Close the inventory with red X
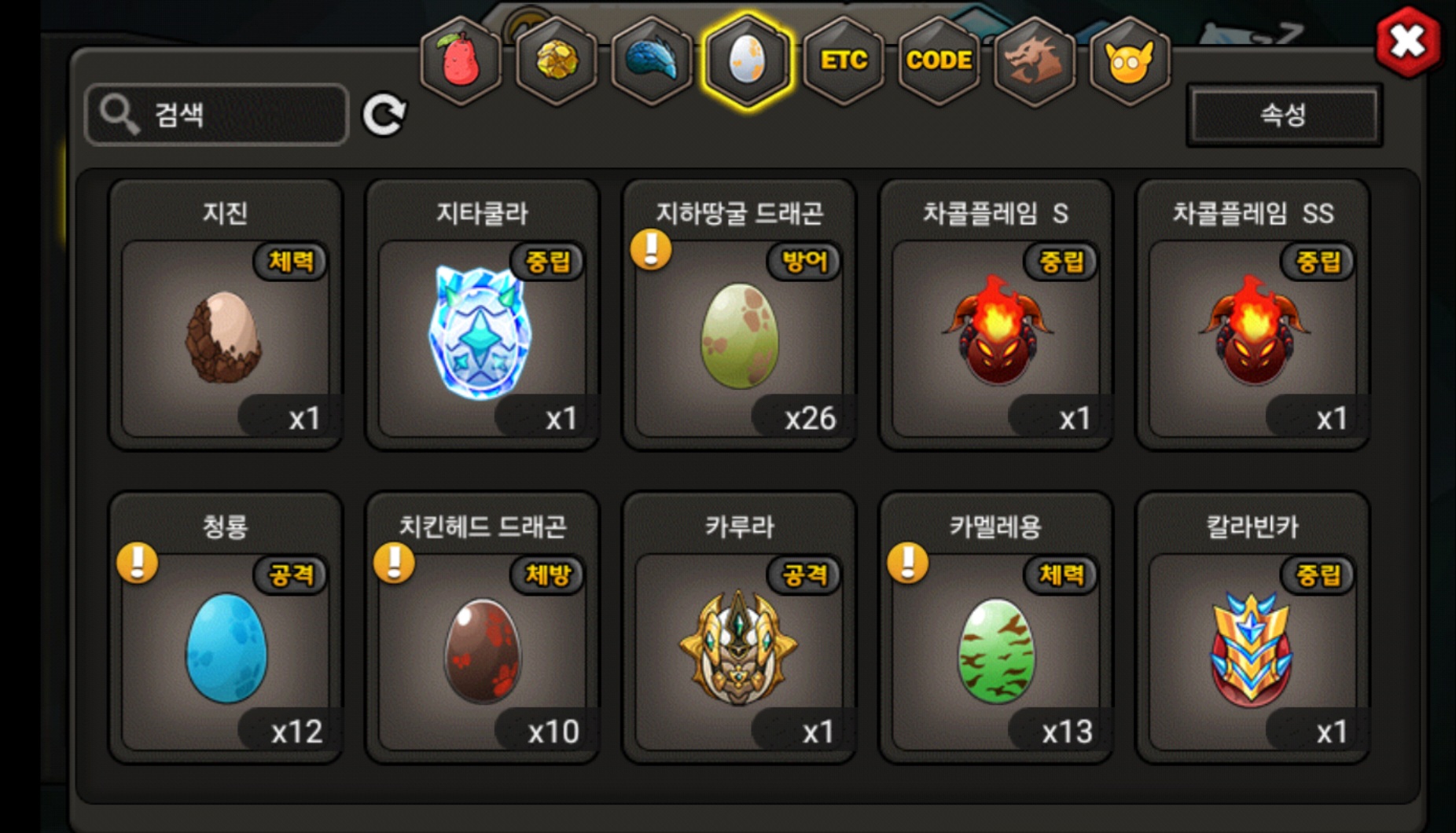 [x=1408, y=42]
